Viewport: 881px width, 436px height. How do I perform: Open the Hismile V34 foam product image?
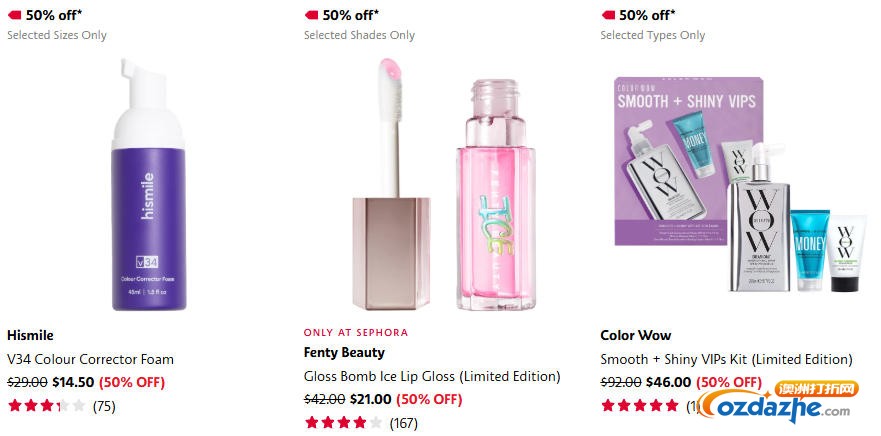point(150,185)
